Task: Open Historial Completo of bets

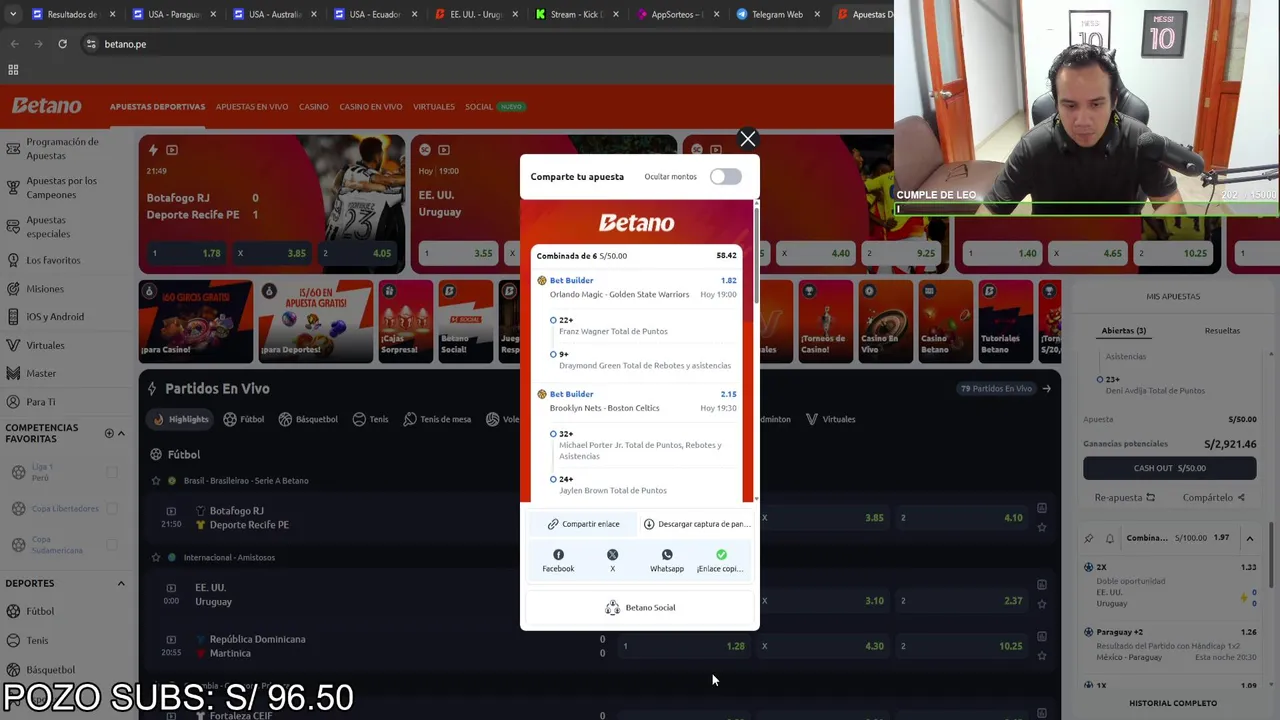Action: click(1173, 703)
